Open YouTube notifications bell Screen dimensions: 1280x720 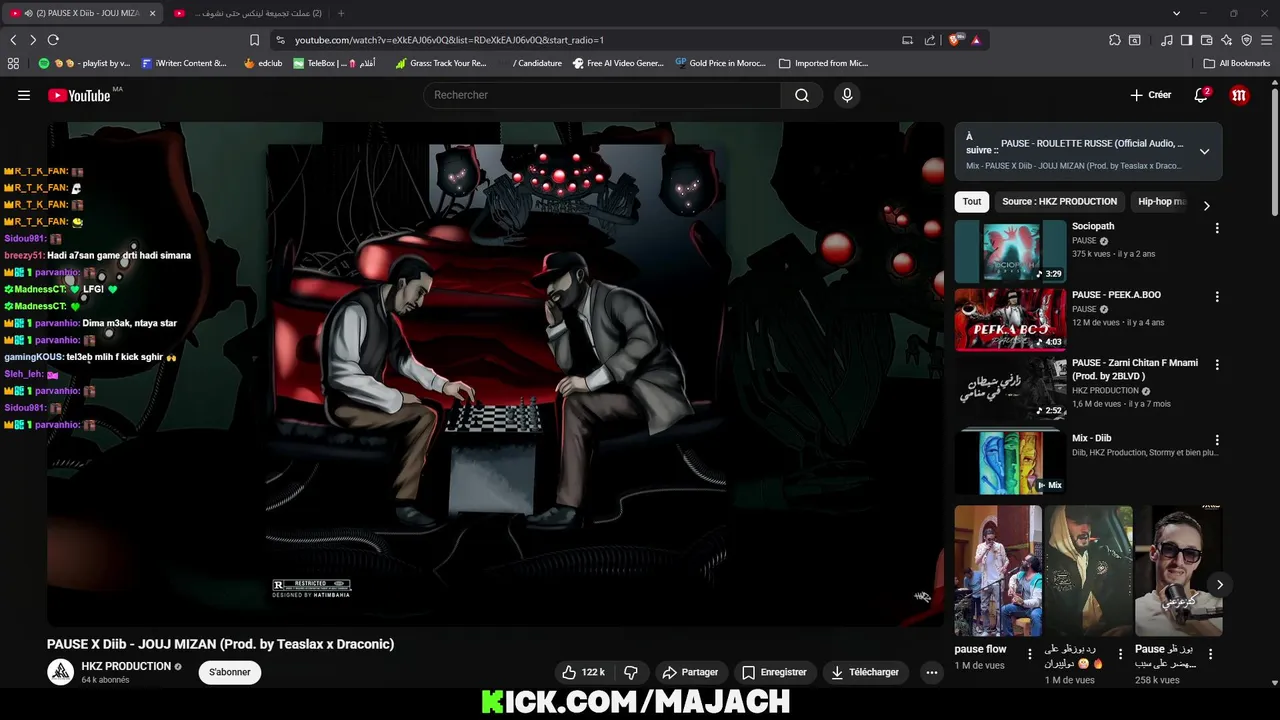tap(1201, 95)
